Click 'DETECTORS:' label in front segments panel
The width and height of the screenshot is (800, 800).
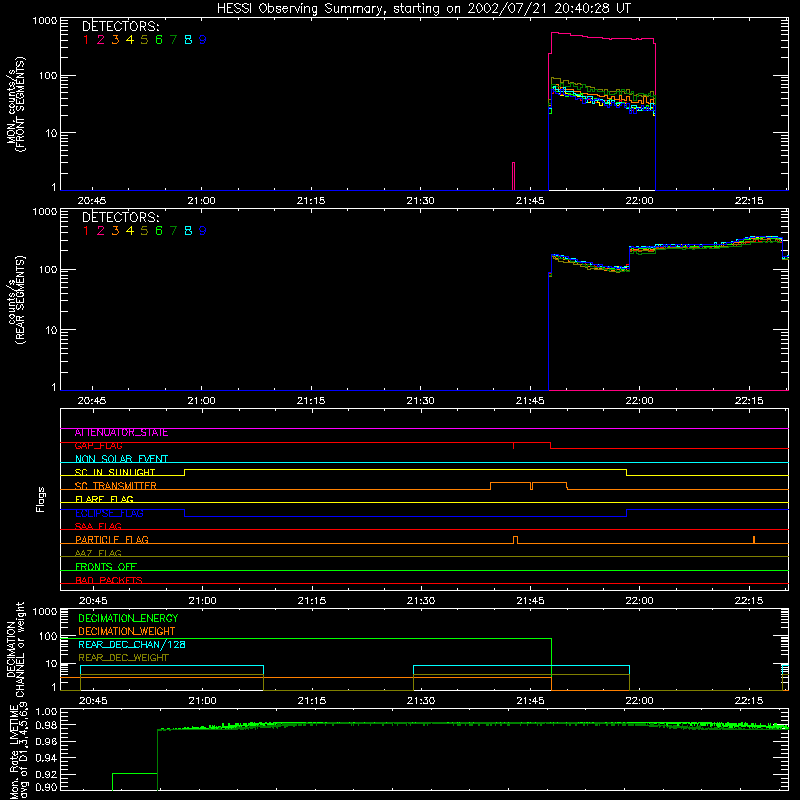point(121,27)
